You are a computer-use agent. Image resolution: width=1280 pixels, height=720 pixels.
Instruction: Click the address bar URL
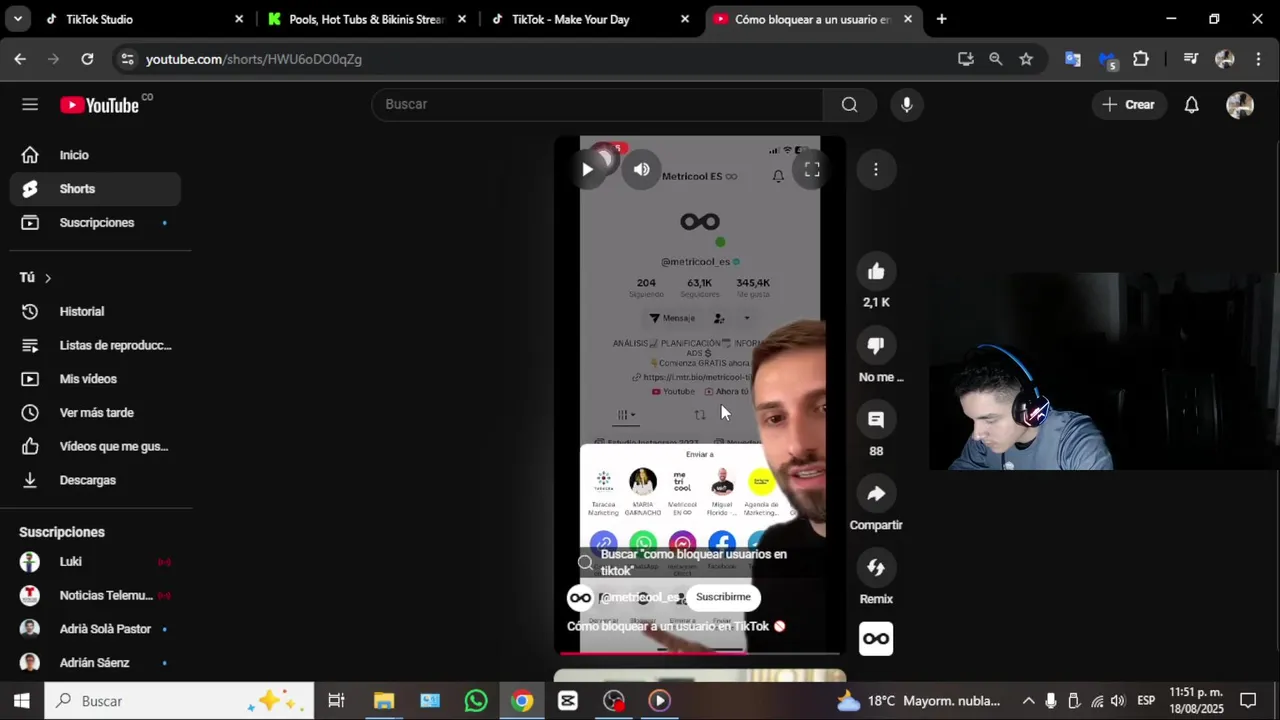(254, 59)
